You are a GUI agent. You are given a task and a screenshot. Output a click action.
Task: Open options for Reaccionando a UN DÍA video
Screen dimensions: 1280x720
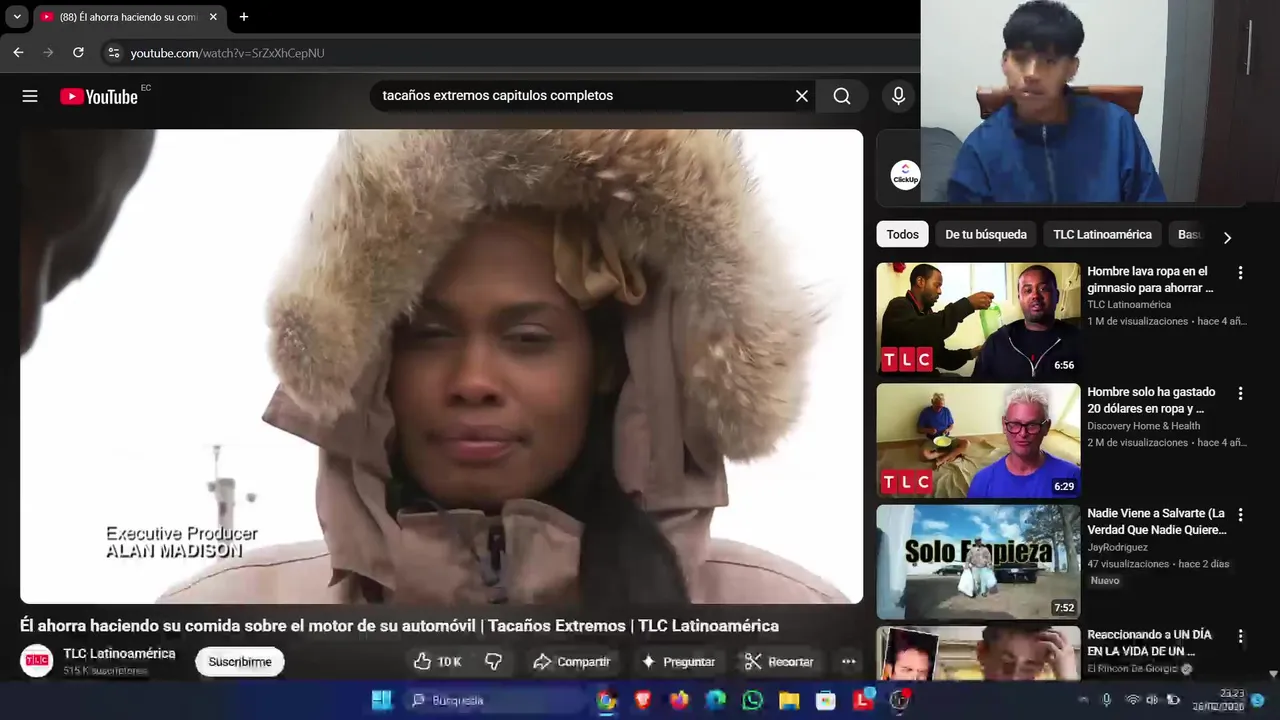click(x=1240, y=636)
